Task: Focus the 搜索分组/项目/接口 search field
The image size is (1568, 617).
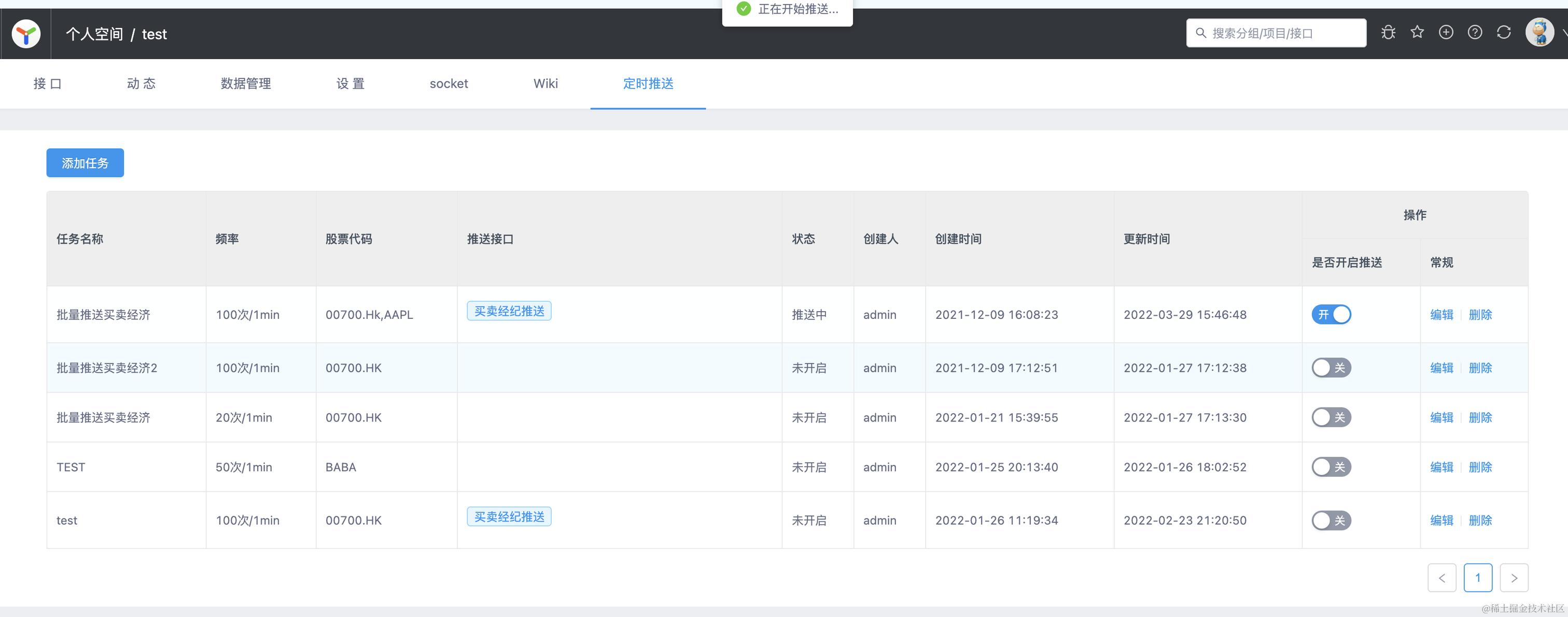Action: (1284, 33)
